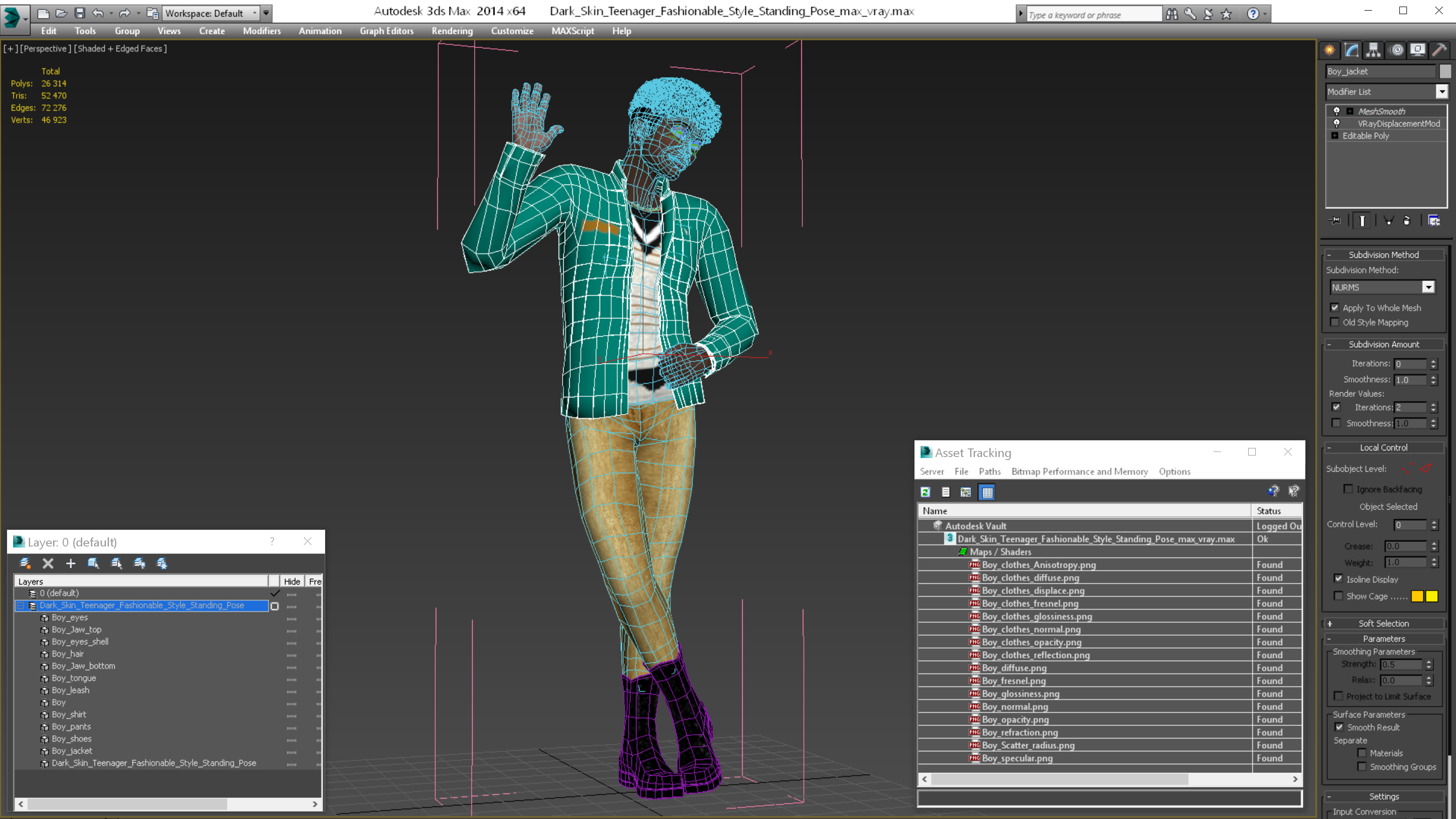Toggle Isoline Display checkbox

click(1338, 579)
